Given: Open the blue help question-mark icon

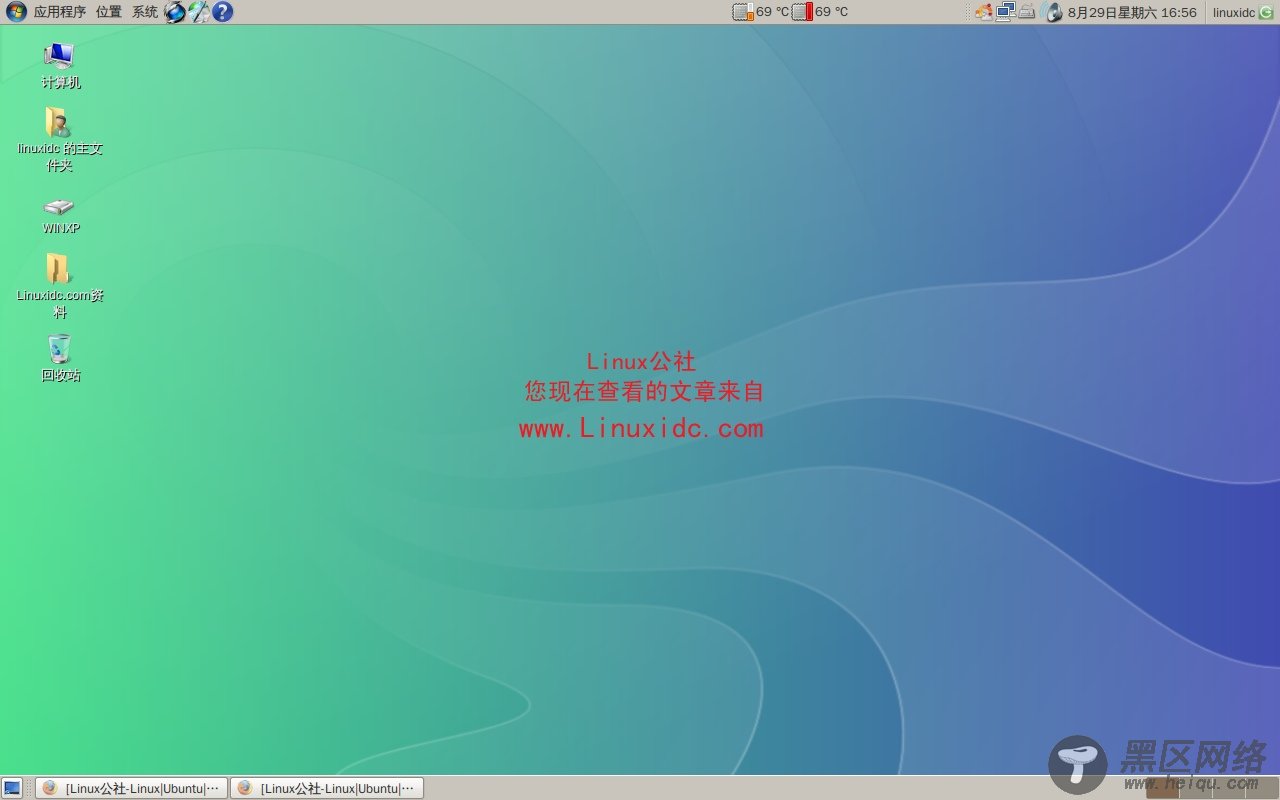Looking at the screenshot, I should pos(222,12).
